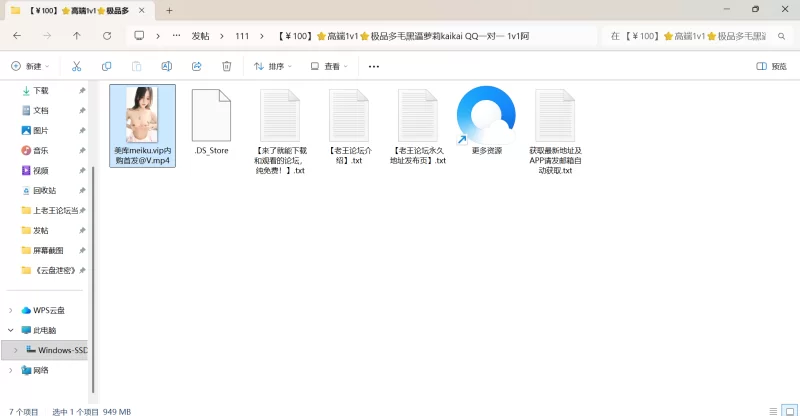Screen dimensions: 800x416
Task: Click the pin icon beside 文档
Action: [x=82, y=110]
